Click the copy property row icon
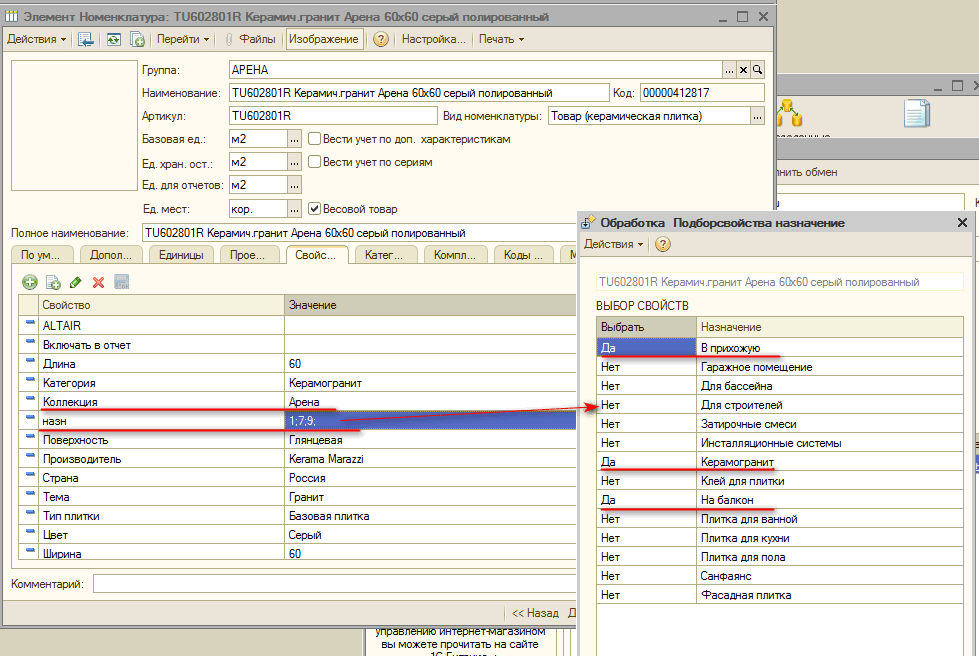 coord(53,283)
